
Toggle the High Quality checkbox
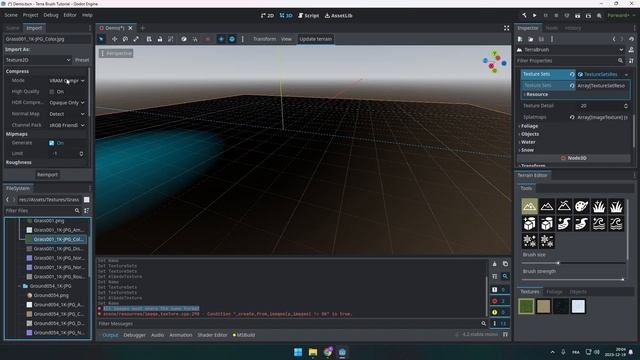(x=51, y=92)
